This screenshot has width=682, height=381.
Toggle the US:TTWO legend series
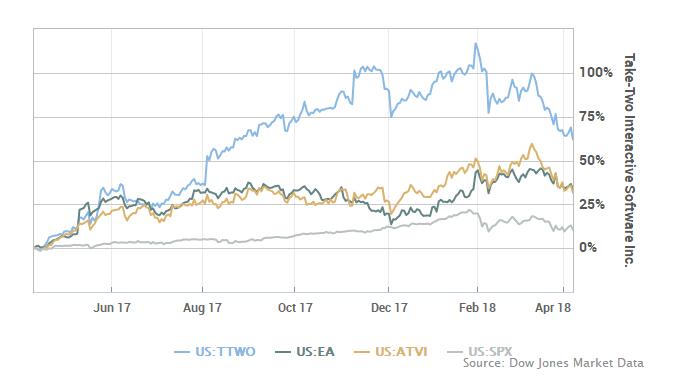pos(215,351)
